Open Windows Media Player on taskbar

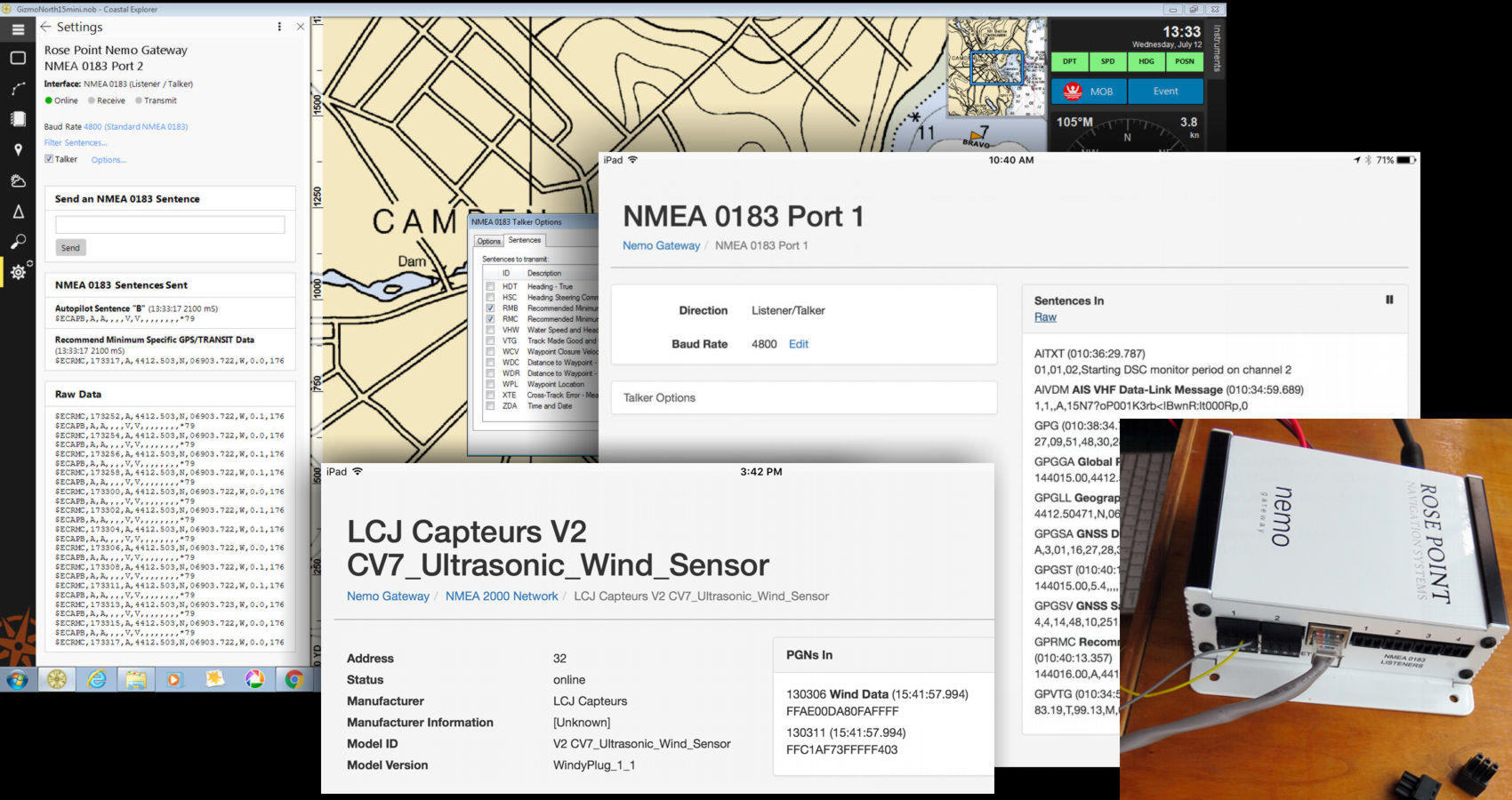tap(174, 680)
